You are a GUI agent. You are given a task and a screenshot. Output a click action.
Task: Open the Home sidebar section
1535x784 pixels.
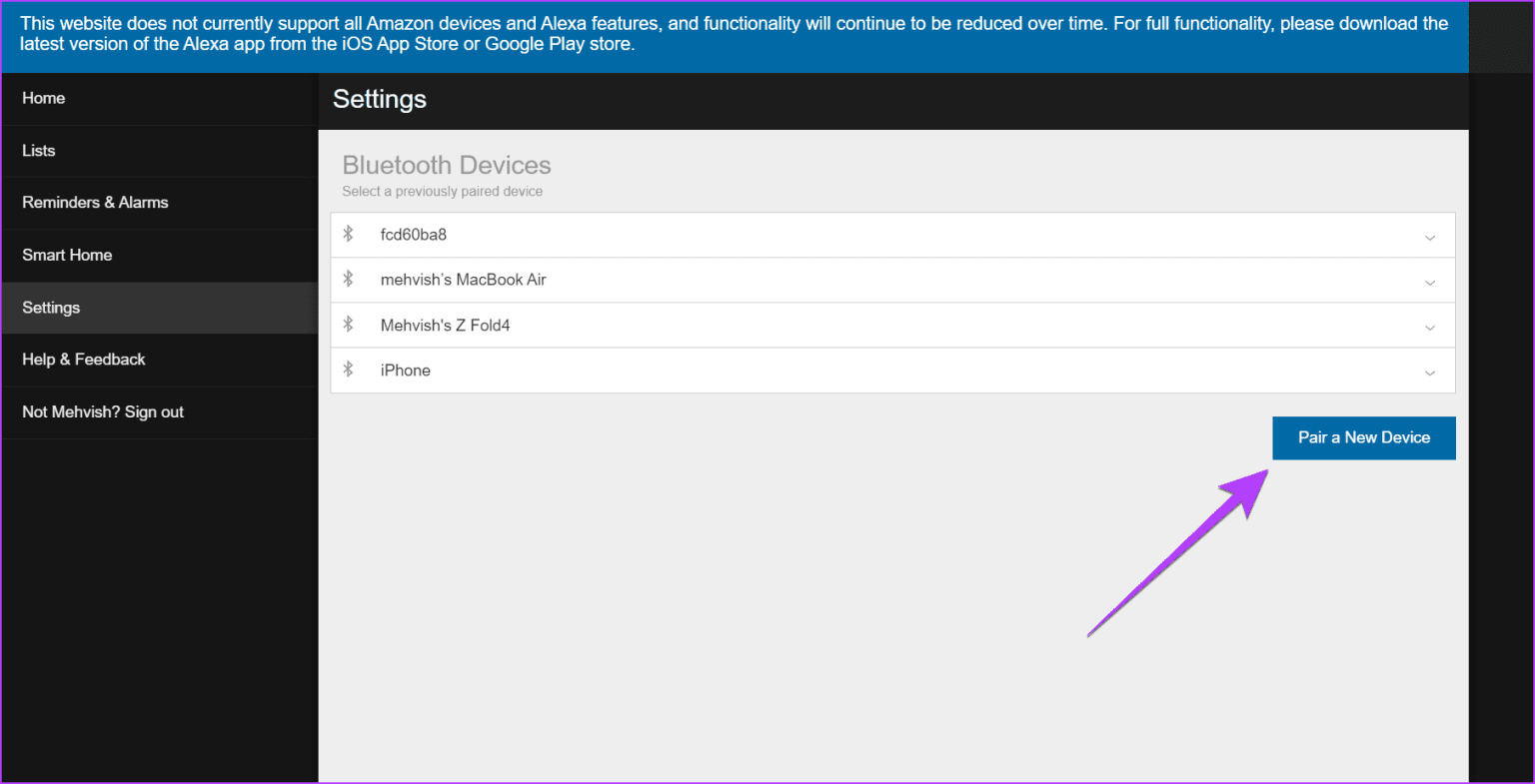pos(43,98)
